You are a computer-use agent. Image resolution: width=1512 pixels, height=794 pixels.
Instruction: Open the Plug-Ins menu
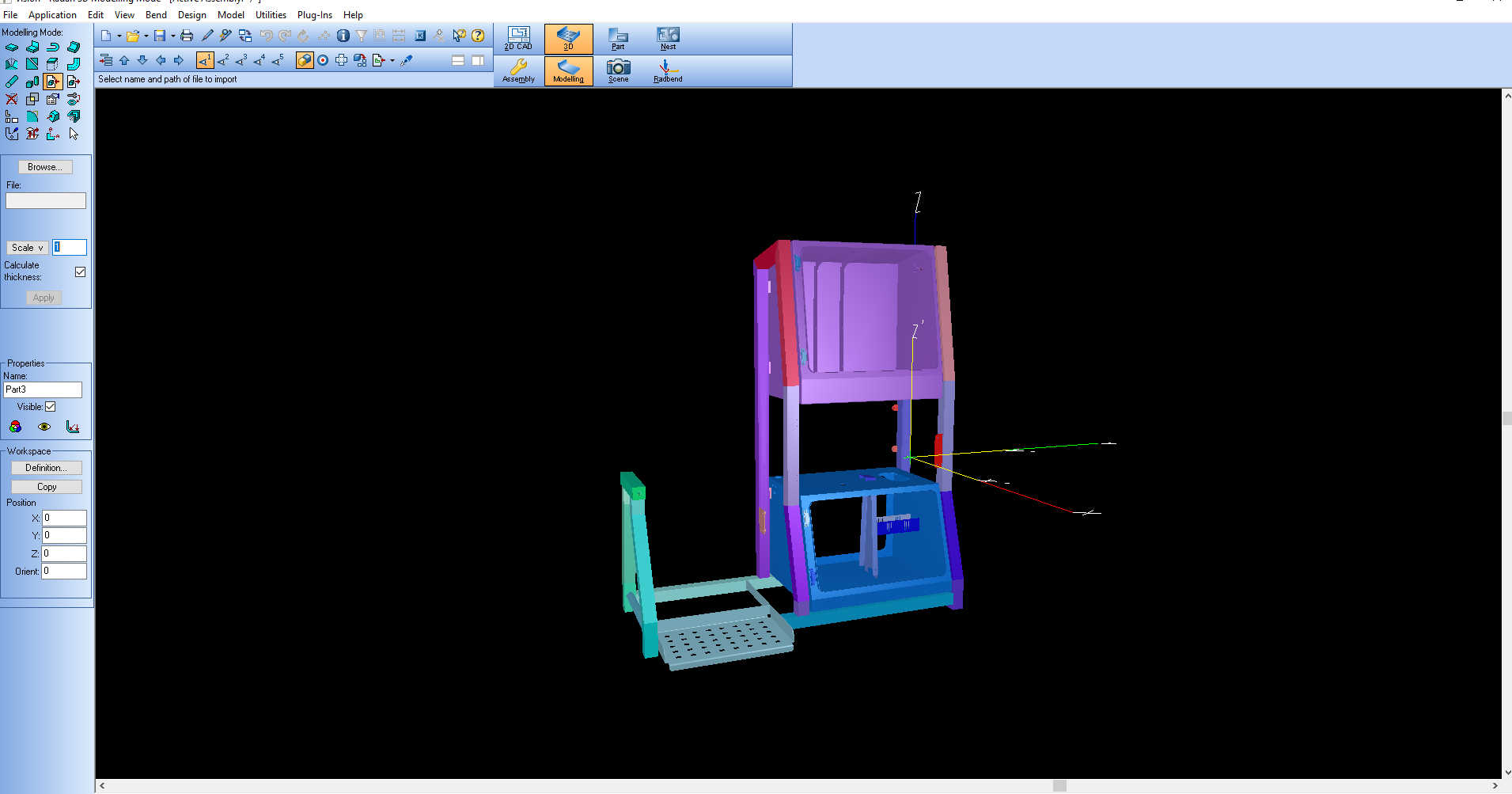(x=314, y=15)
